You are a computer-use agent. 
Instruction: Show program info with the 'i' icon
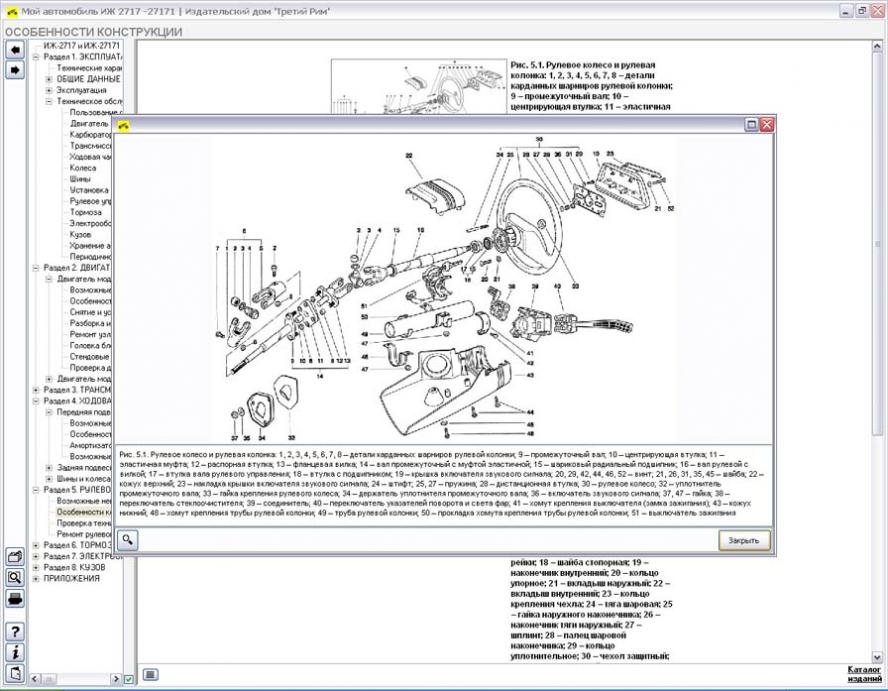click(15, 652)
